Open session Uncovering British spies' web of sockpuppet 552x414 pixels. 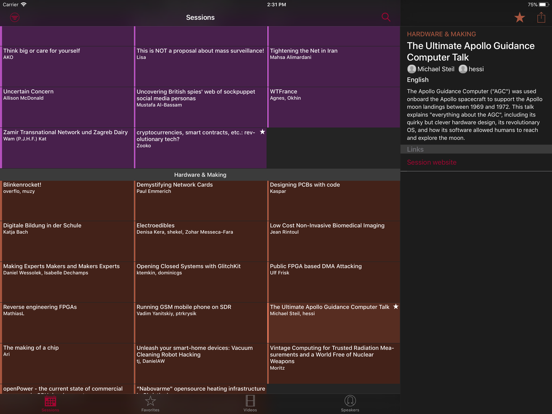pyautogui.click(x=200, y=107)
